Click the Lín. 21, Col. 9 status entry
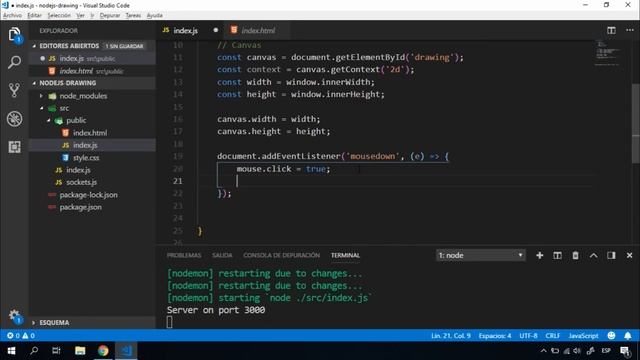The width and height of the screenshot is (640, 360). (x=451, y=336)
